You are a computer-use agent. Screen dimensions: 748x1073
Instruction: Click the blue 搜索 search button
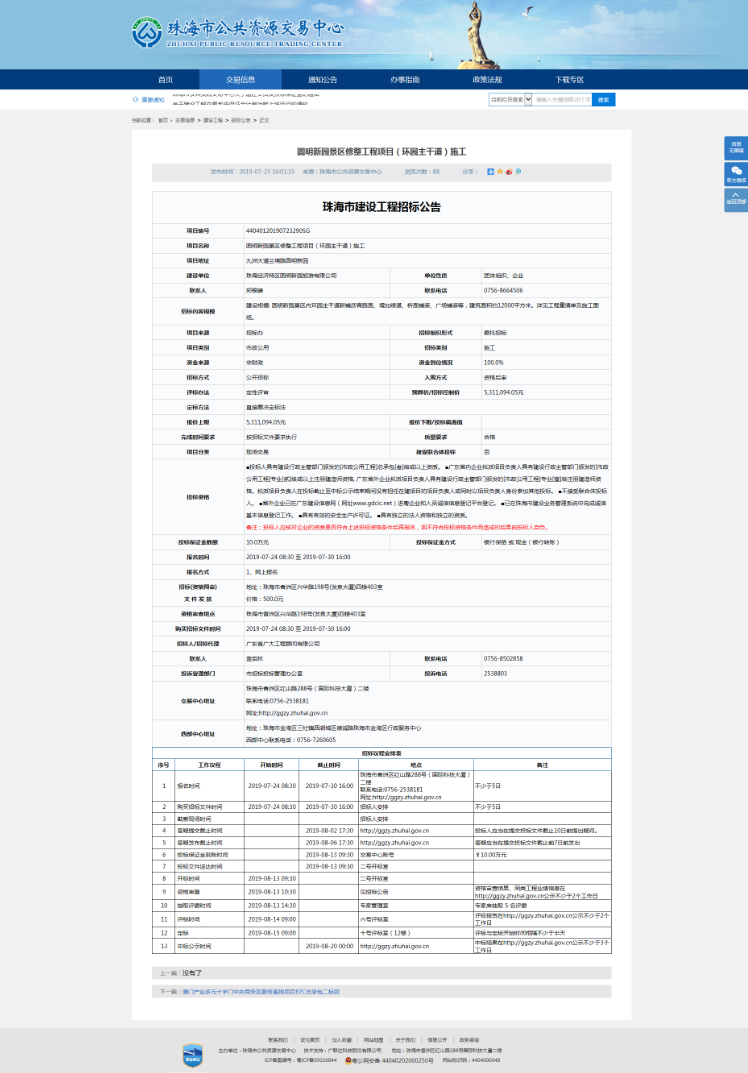(x=604, y=100)
